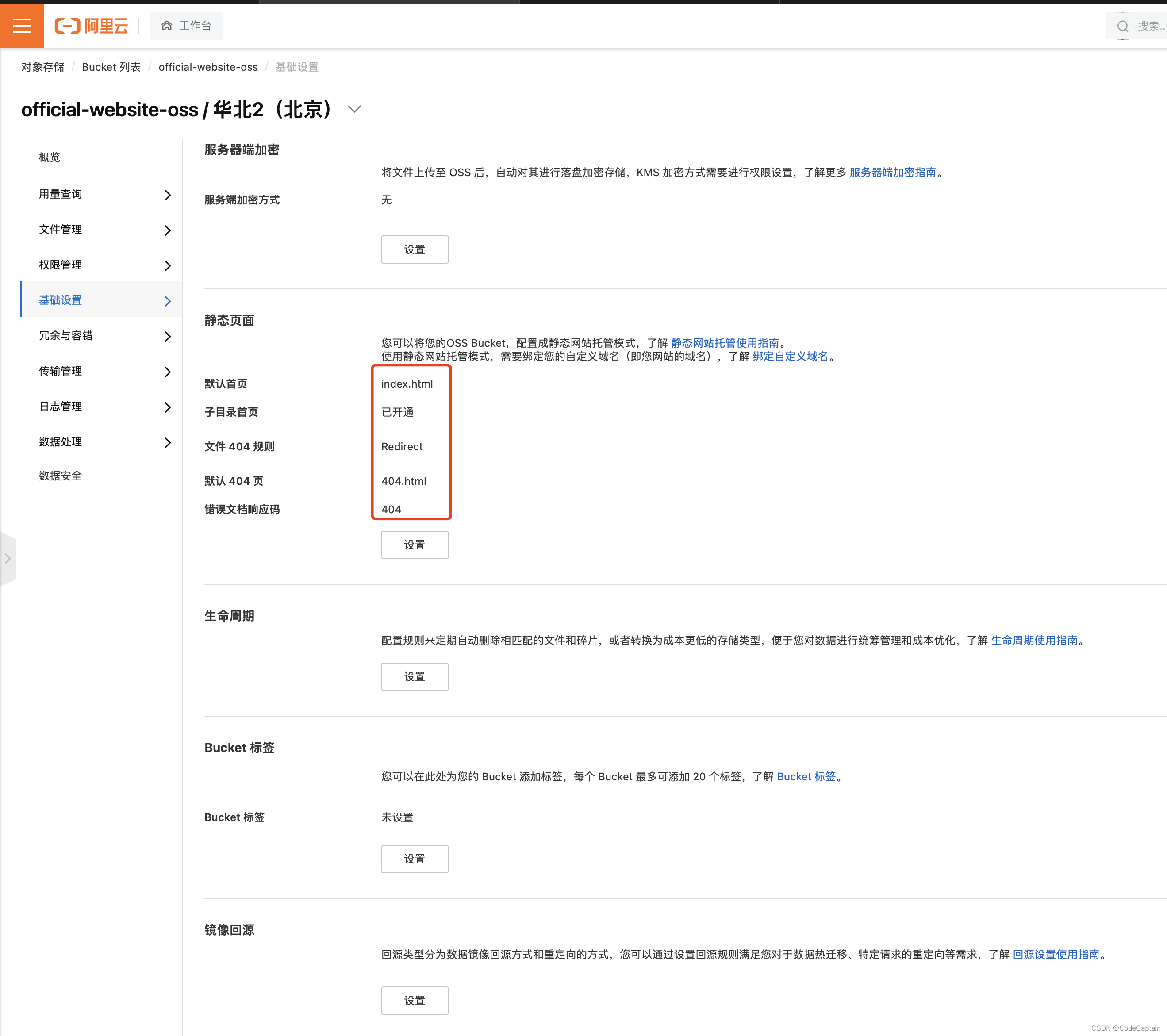The height and width of the screenshot is (1036, 1167).
Task: Select 传输管理 menu label
Action: point(61,371)
